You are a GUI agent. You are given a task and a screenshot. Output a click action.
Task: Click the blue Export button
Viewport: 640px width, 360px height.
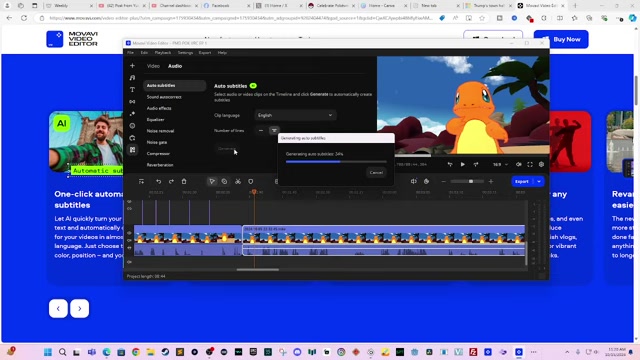click(523, 181)
